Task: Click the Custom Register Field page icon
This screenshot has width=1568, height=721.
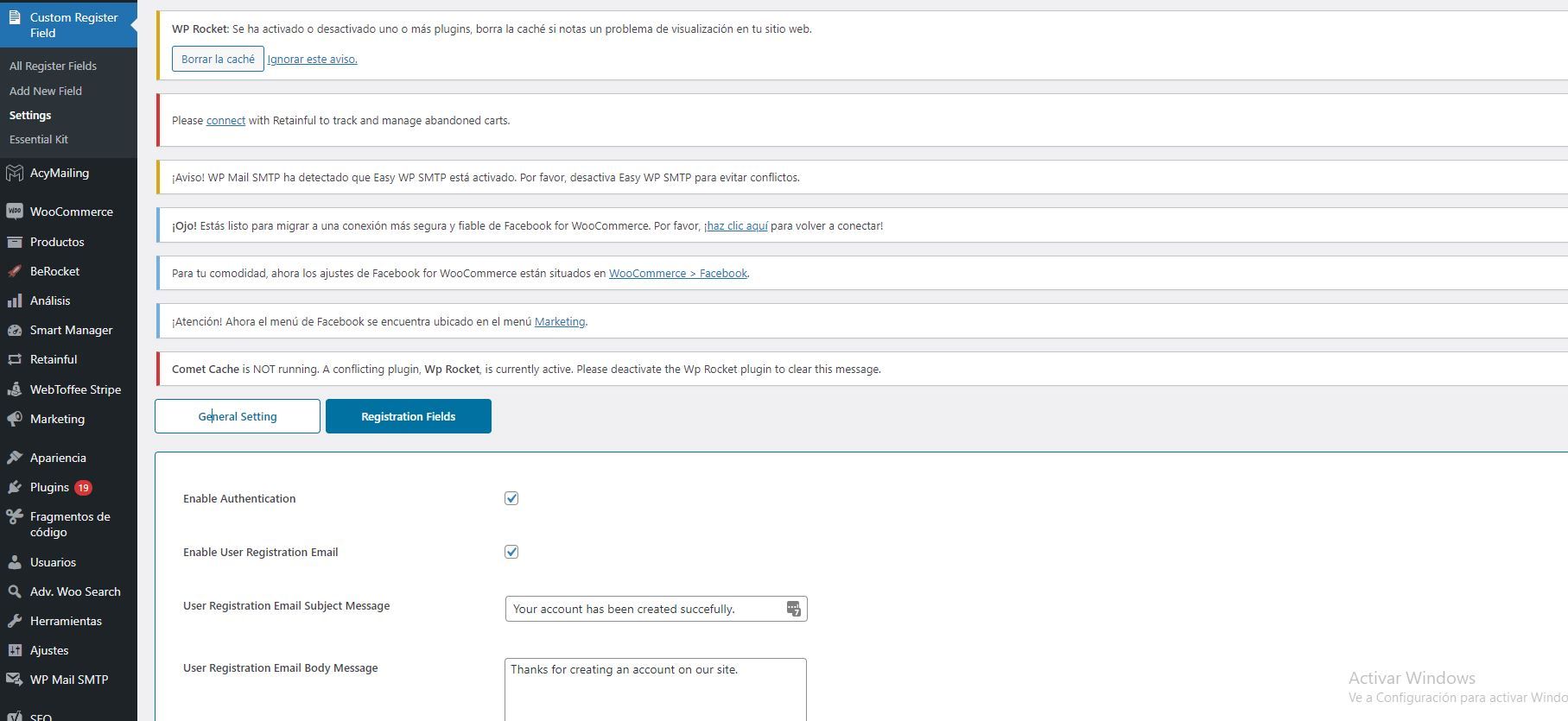Action: [14, 17]
